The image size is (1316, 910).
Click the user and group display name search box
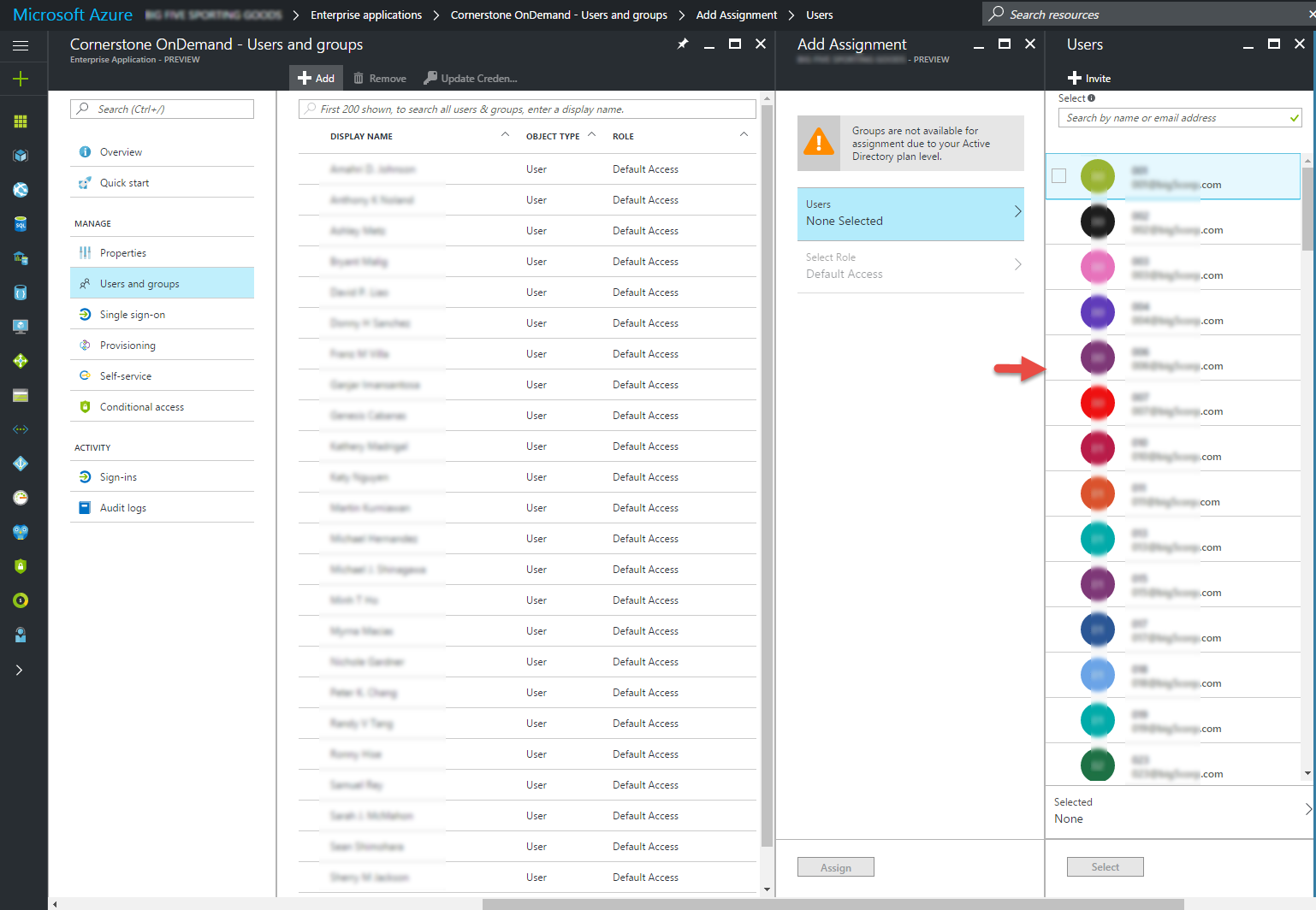[x=527, y=109]
